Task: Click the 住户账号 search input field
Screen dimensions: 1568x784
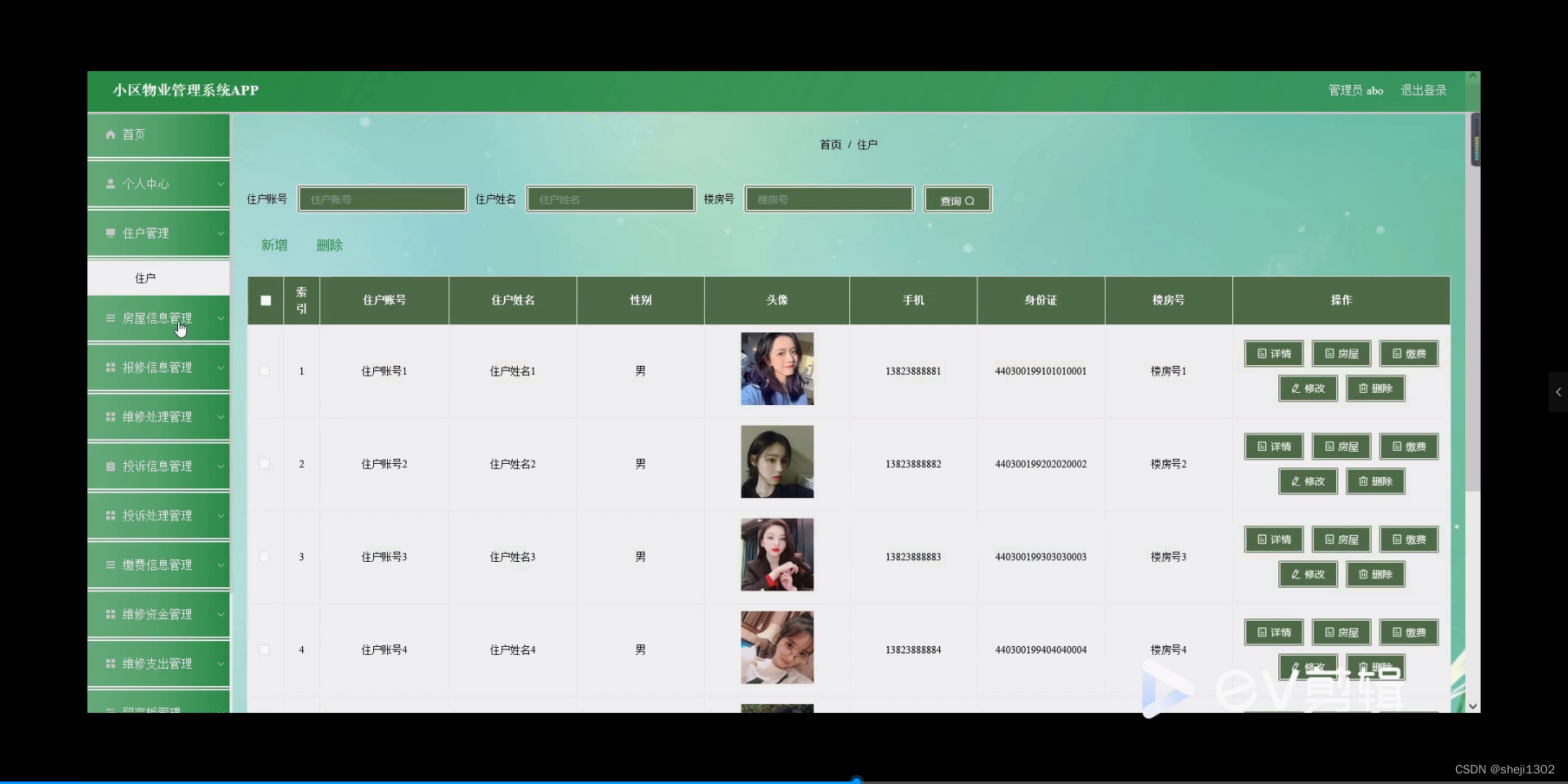Action: click(x=382, y=198)
